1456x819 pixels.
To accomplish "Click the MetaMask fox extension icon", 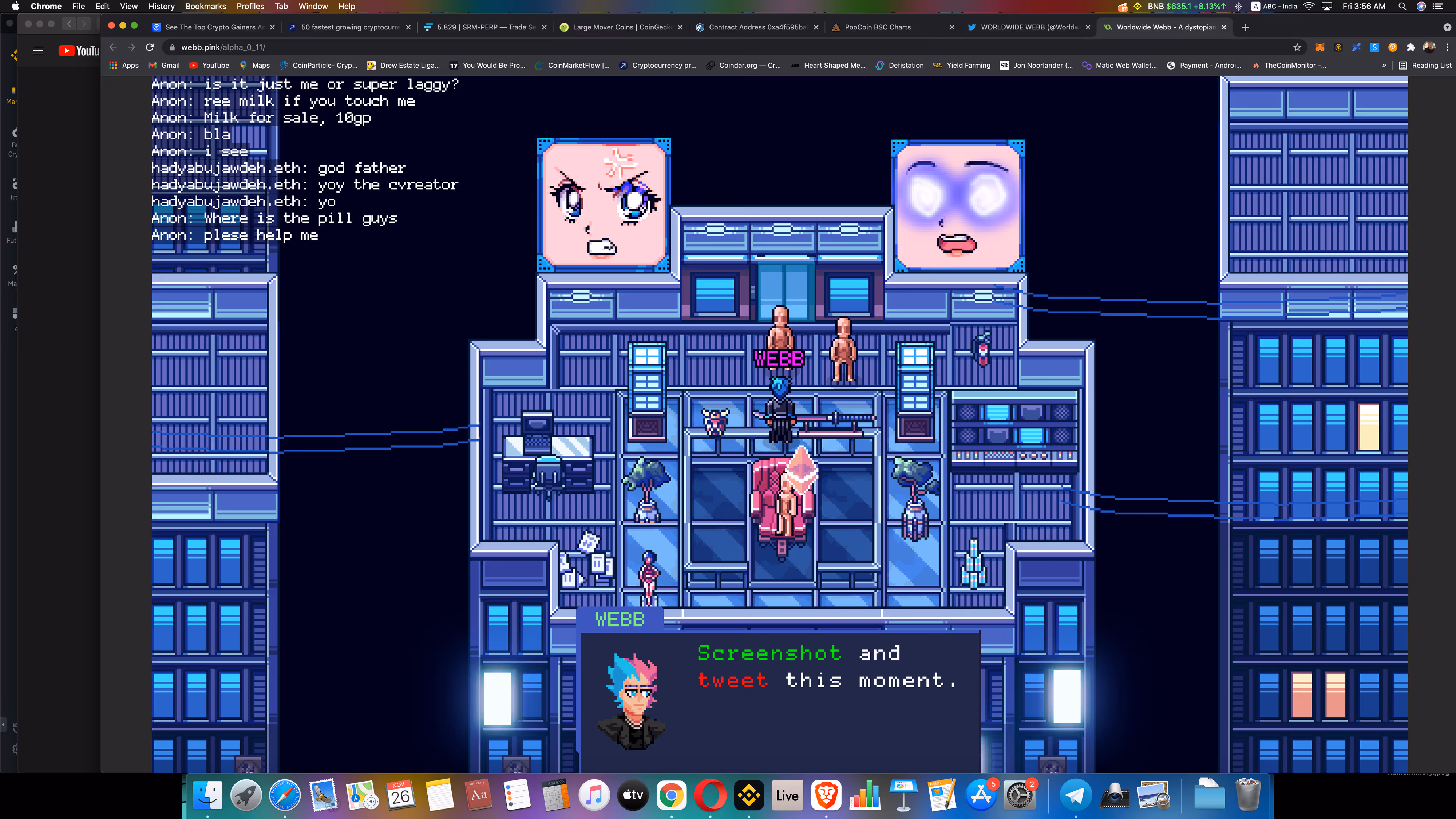I will pos(1320,47).
